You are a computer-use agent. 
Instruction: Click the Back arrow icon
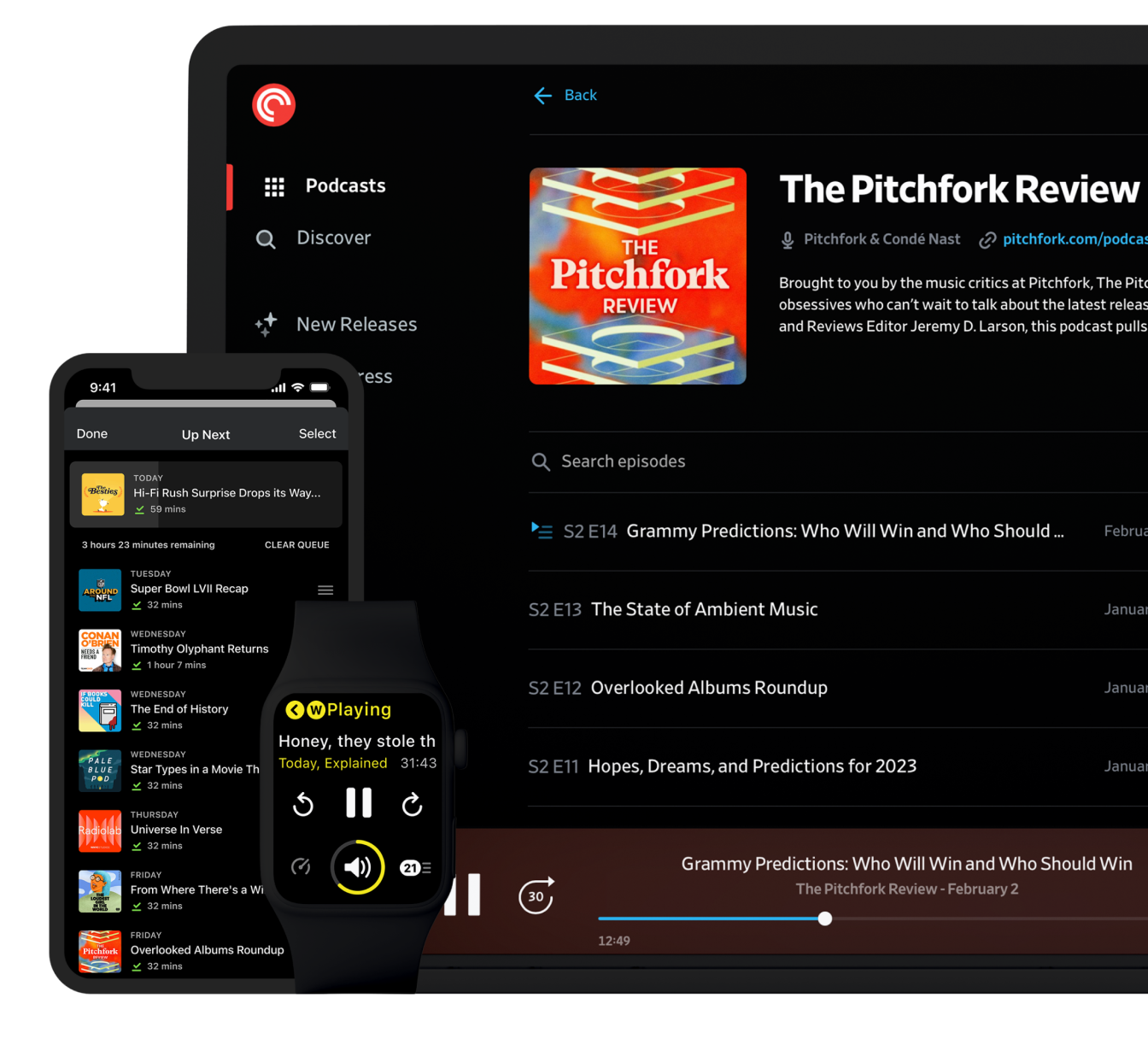click(x=543, y=96)
